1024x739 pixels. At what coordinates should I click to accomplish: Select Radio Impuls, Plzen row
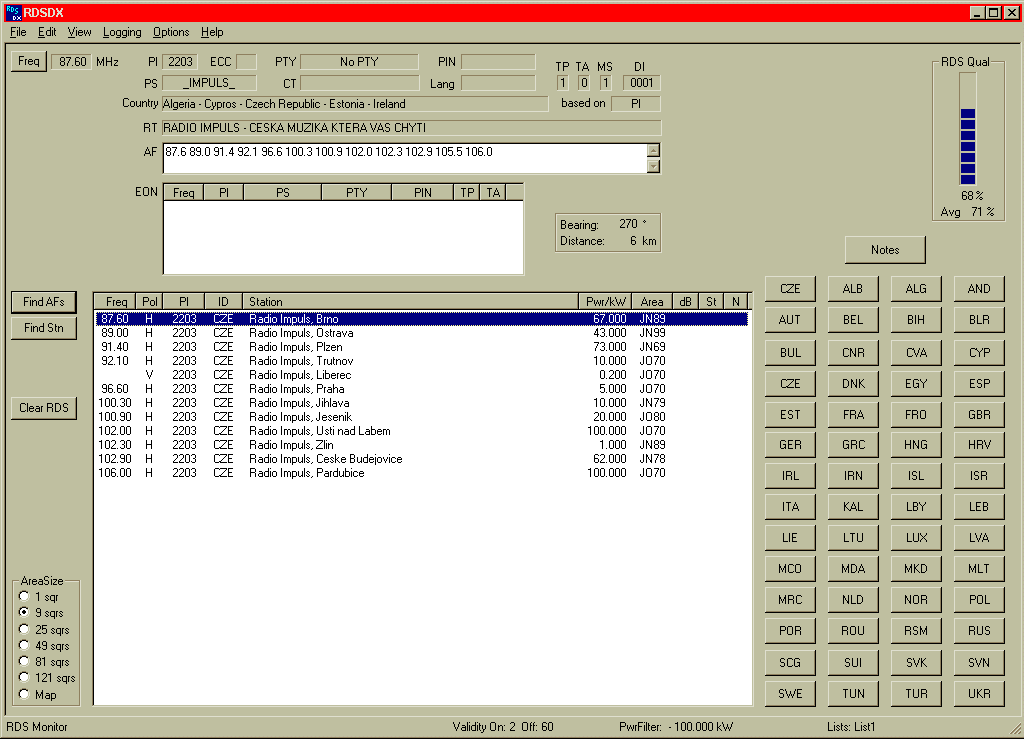421,347
